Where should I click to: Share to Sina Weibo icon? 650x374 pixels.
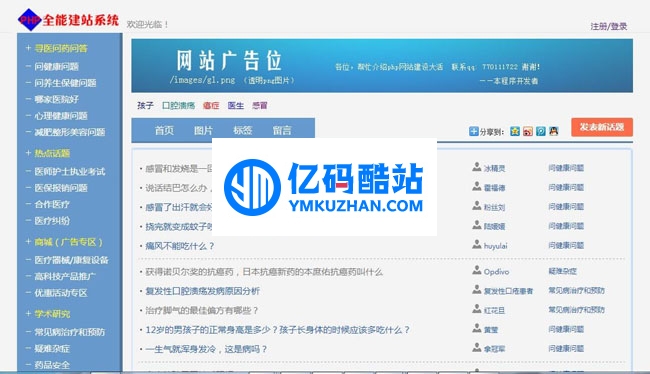click(x=528, y=131)
